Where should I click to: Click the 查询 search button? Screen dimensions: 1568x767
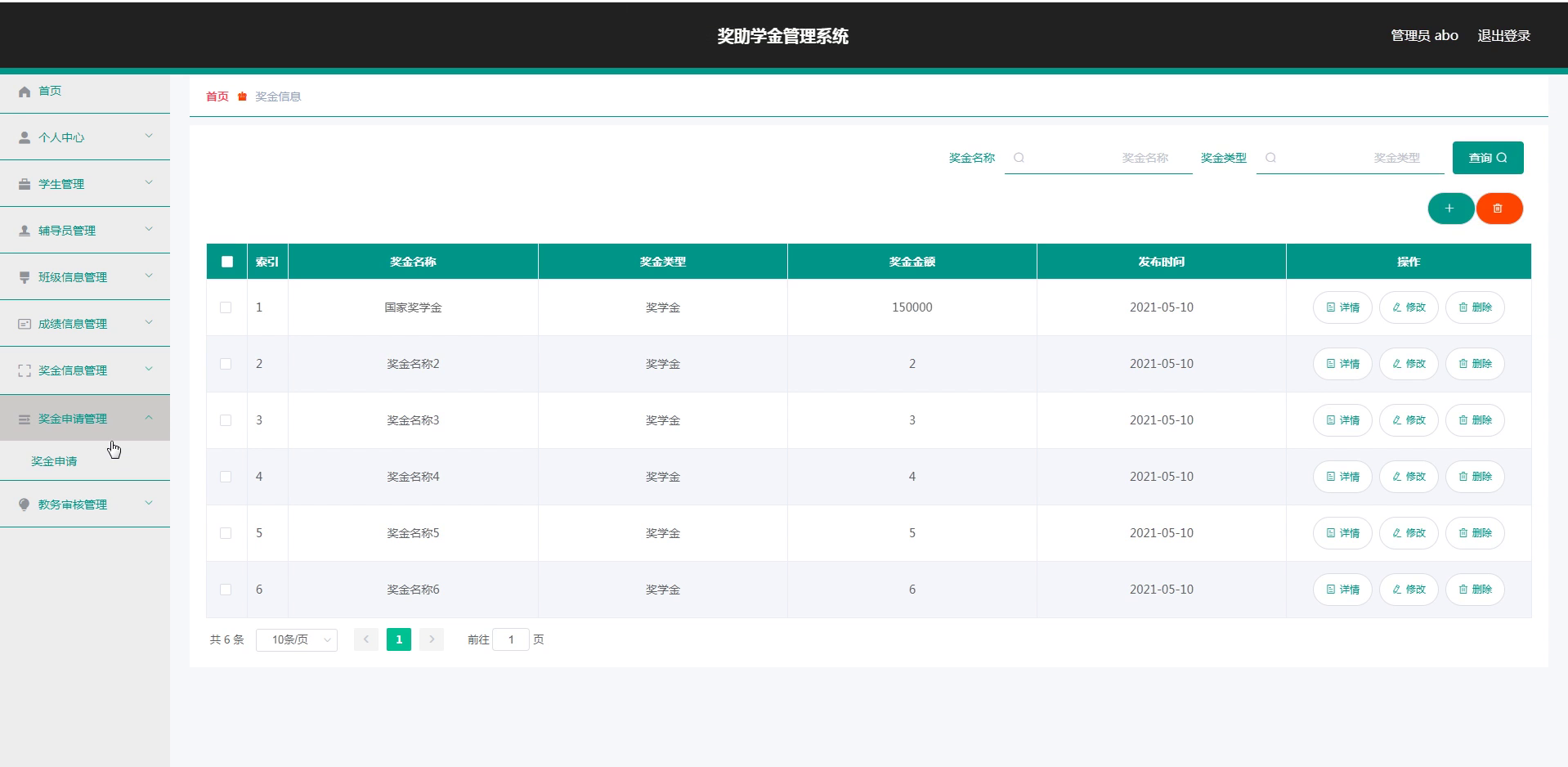(1488, 158)
